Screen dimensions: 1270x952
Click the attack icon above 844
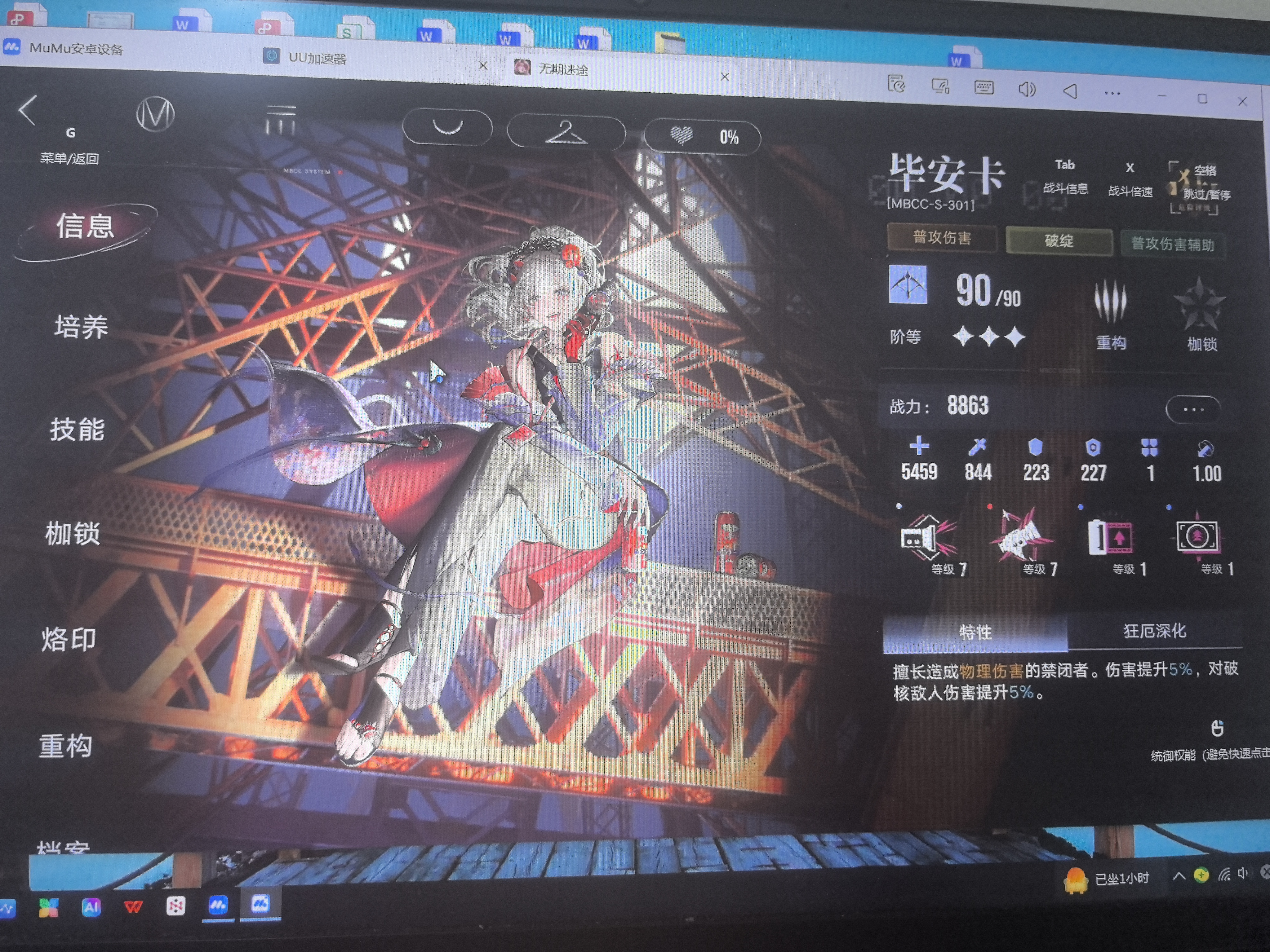pos(977,447)
